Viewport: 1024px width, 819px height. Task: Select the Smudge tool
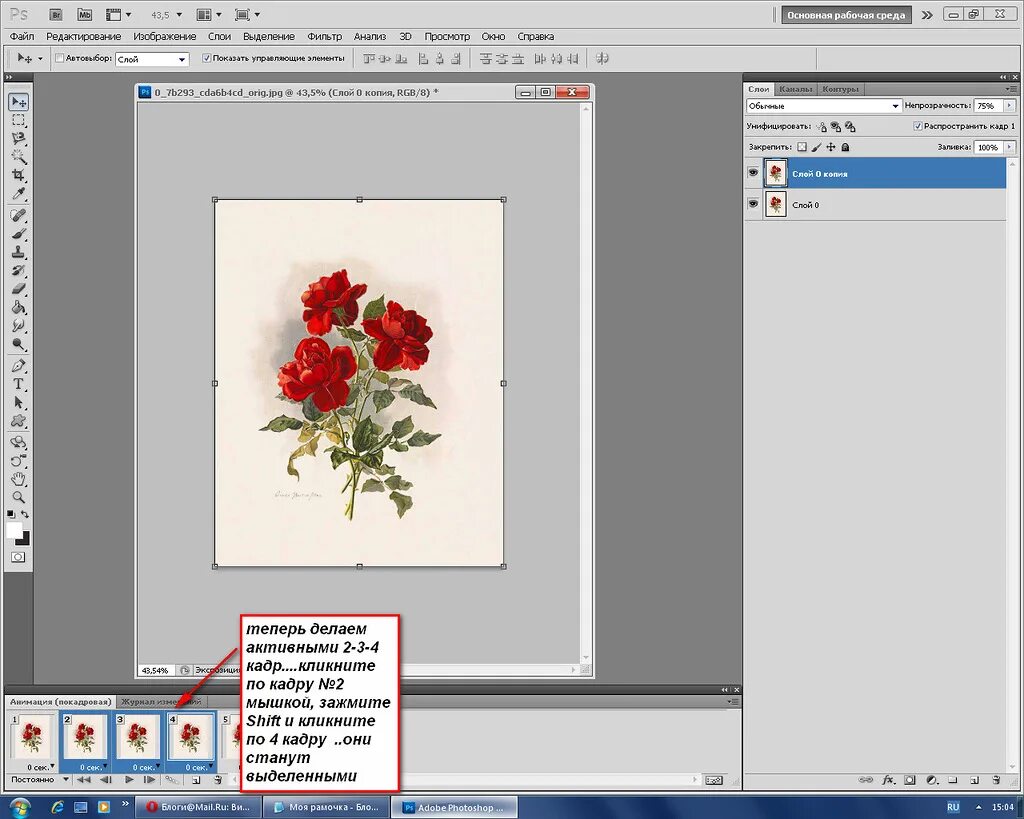18,325
